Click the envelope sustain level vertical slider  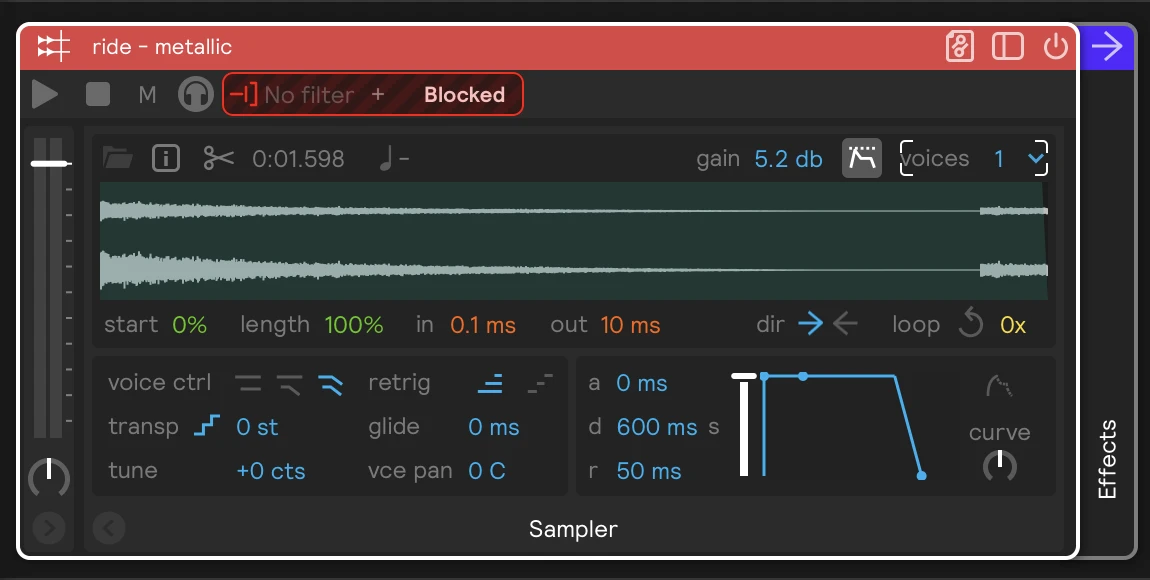(744, 425)
